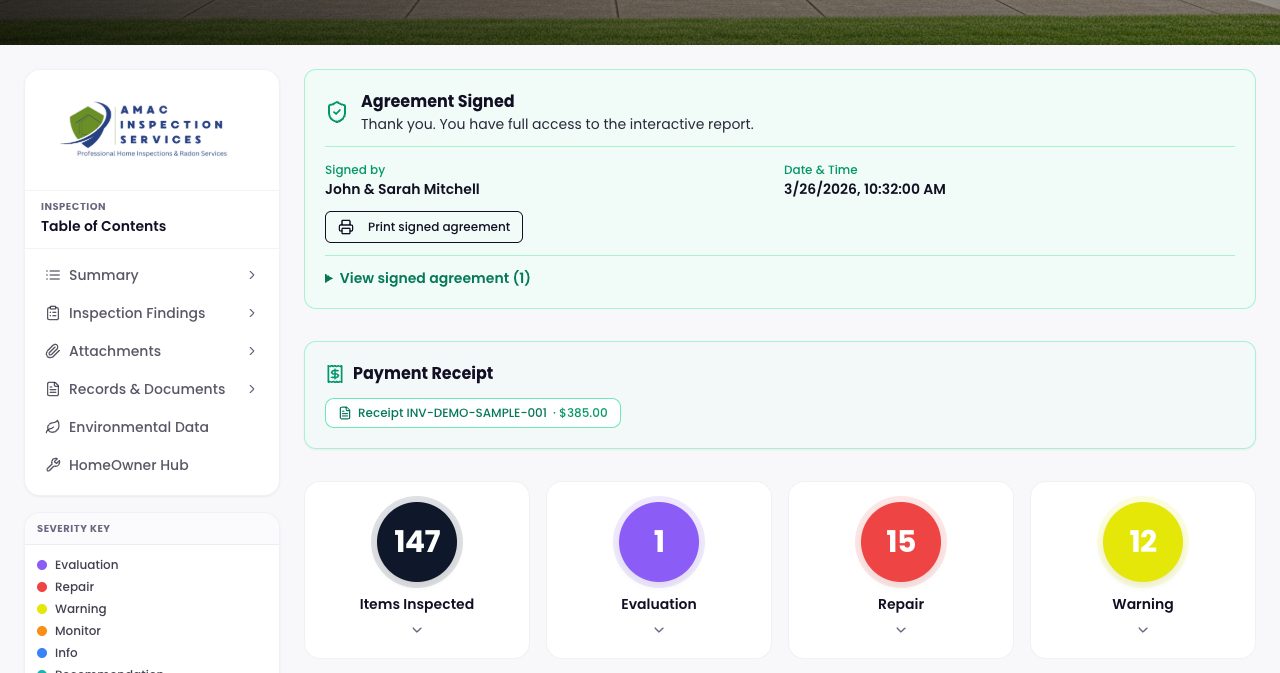Expand the Inspection Findings chevron
This screenshot has width=1280, height=673.
[252, 313]
